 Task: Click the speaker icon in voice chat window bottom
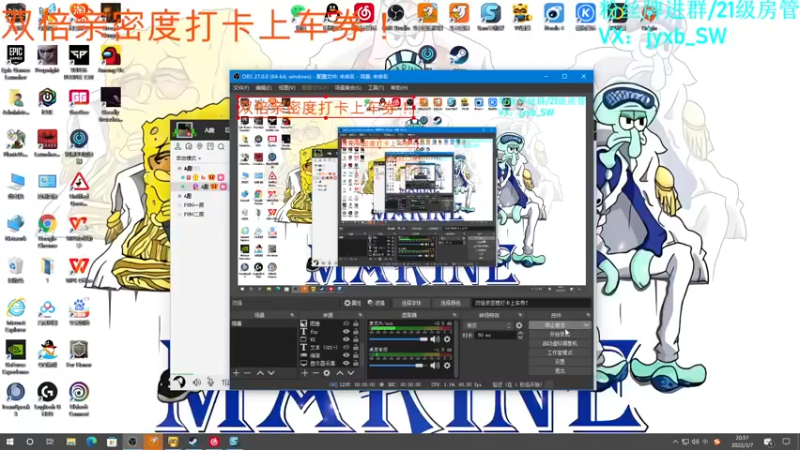[x=196, y=382]
